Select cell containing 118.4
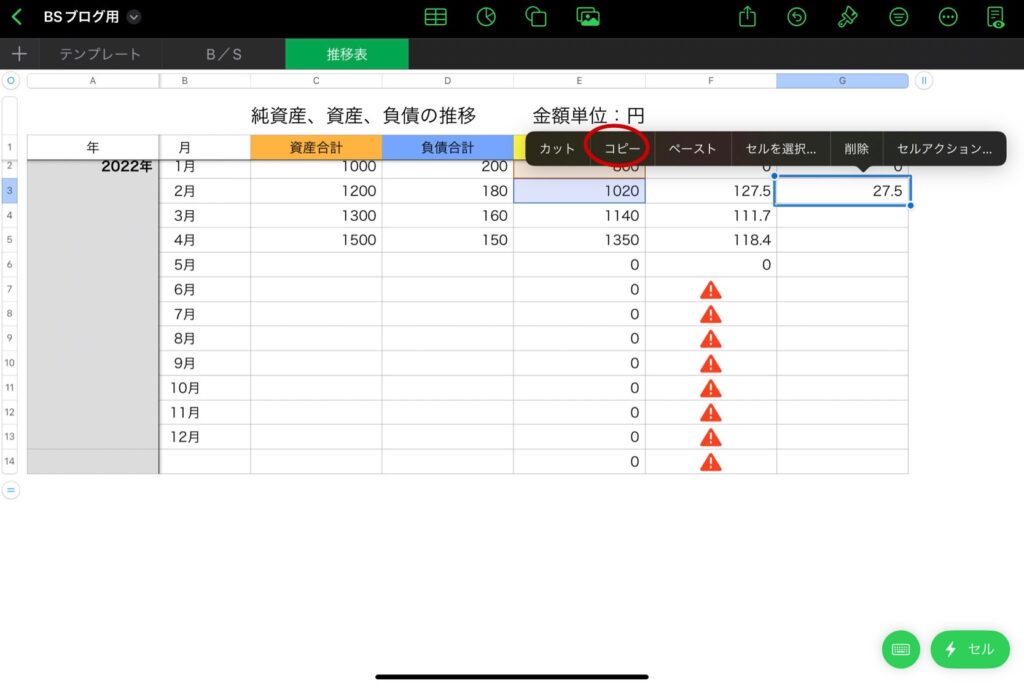The width and height of the screenshot is (1024, 686). click(x=711, y=240)
